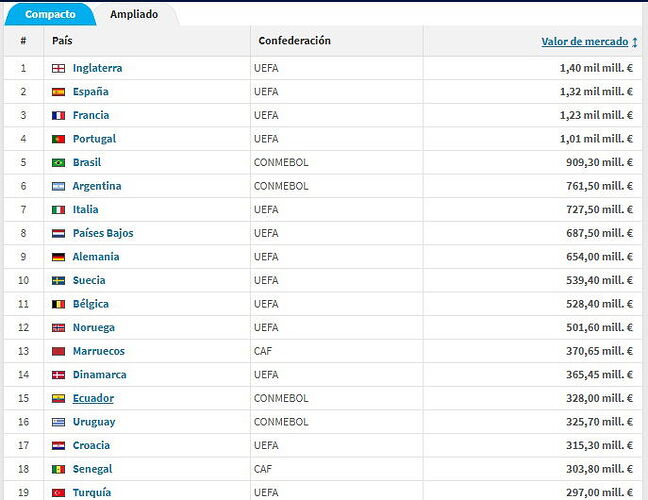Click the Argentina flag icon
648x500 pixels.
tap(58, 186)
